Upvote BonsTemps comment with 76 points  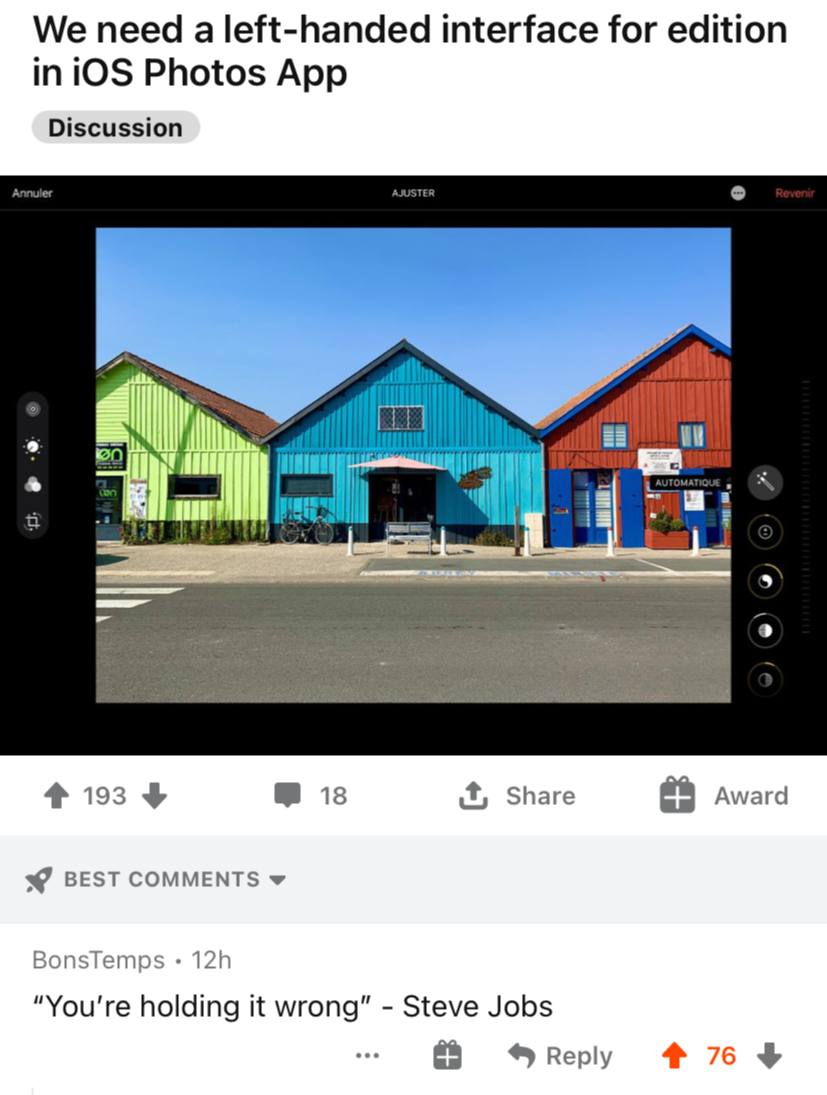(674, 1056)
